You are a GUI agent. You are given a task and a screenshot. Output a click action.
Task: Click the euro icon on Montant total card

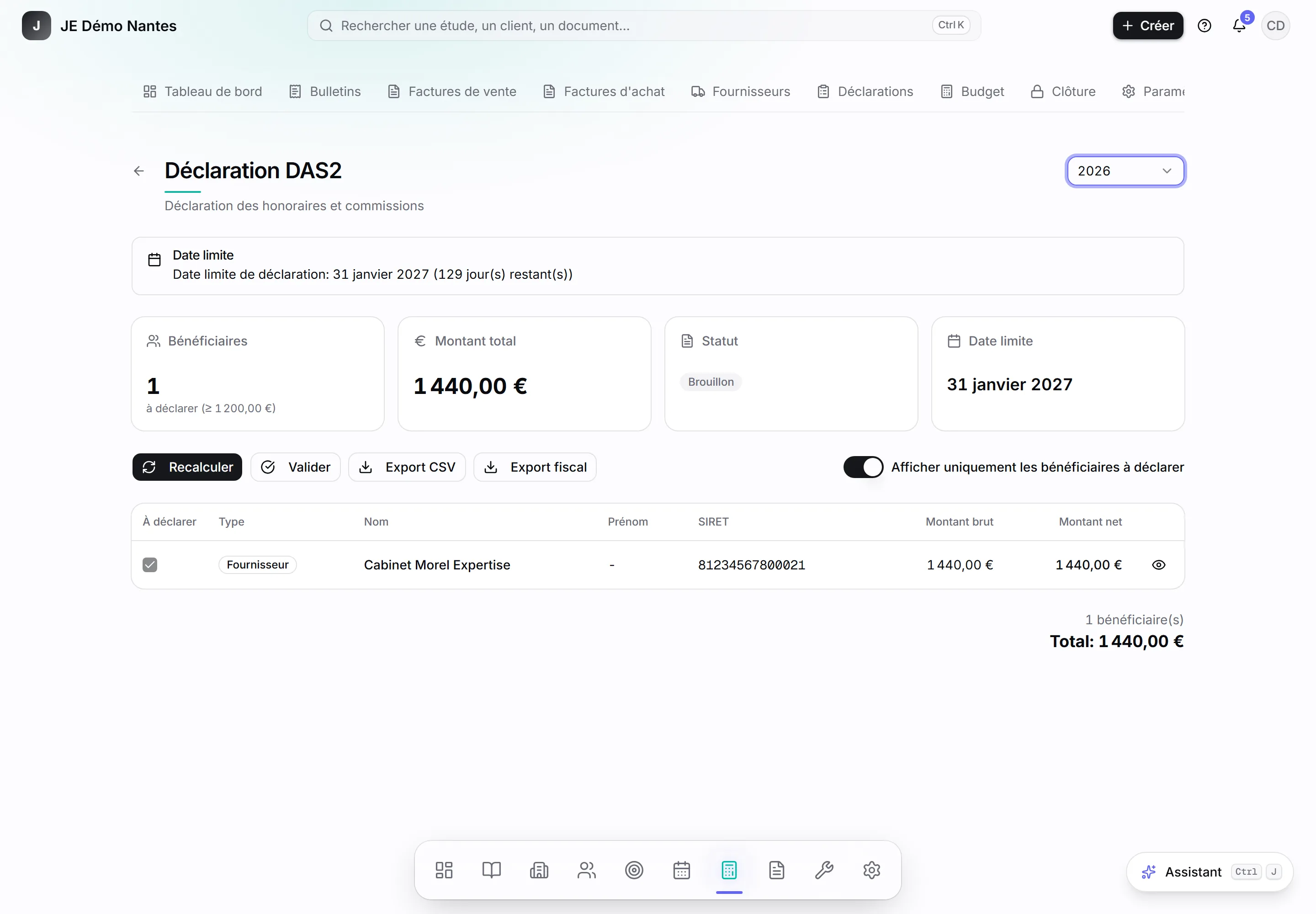coord(420,341)
